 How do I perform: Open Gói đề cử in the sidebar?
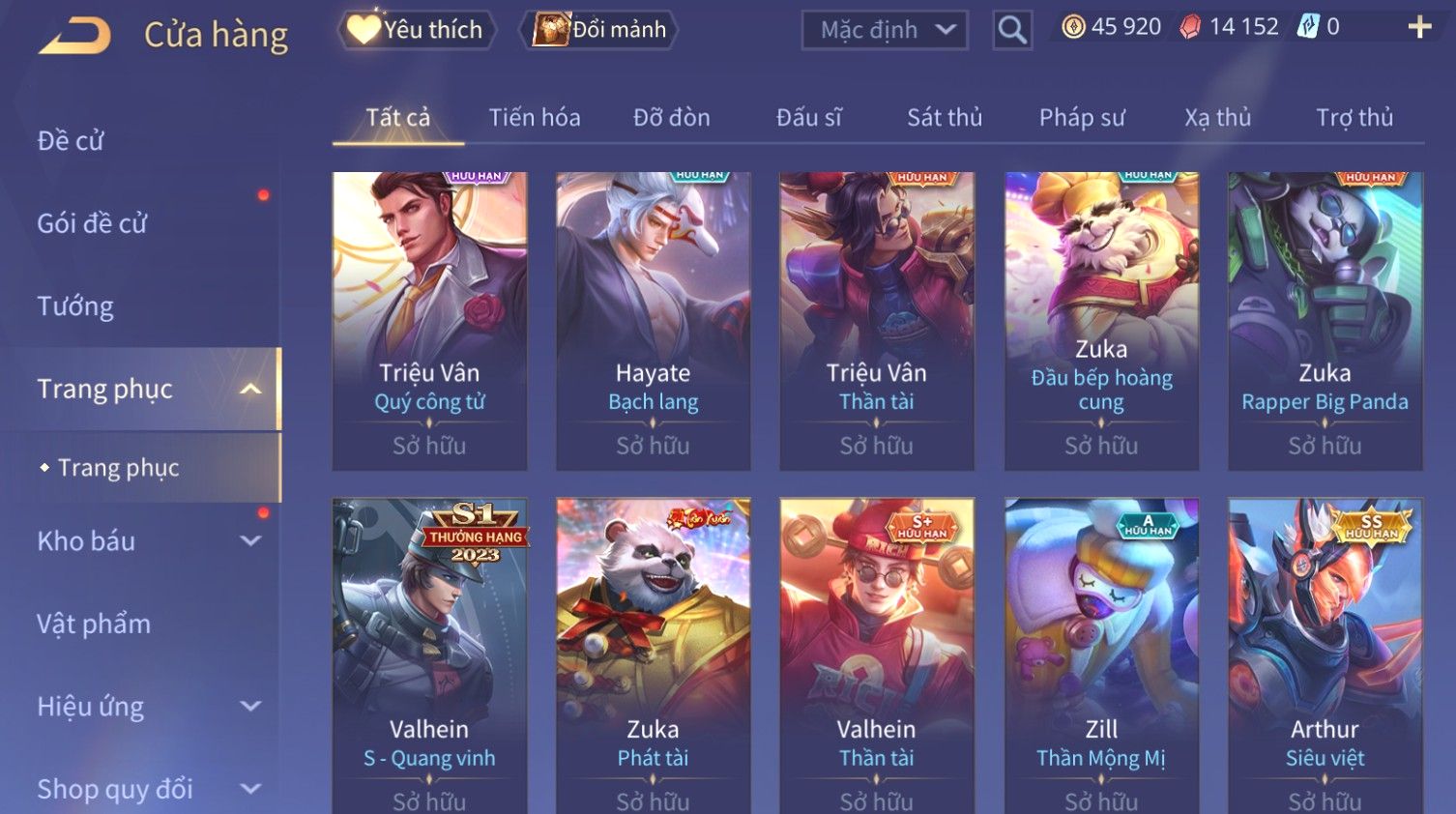92,223
